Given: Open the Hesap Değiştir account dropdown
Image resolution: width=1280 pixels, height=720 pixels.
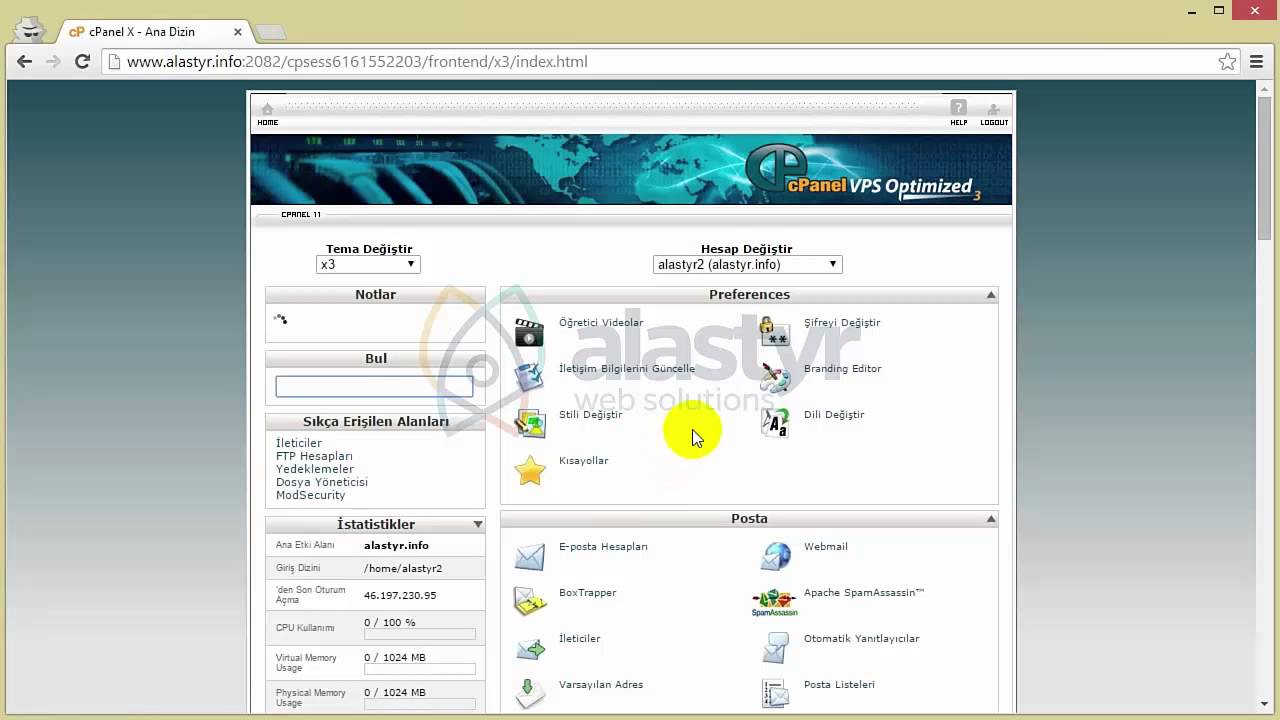Looking at the screenshot, I should (748, 265).
